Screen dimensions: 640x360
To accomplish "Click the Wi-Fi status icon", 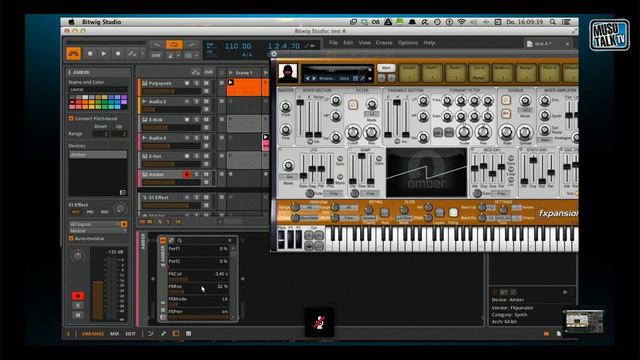I will point(461,22).
